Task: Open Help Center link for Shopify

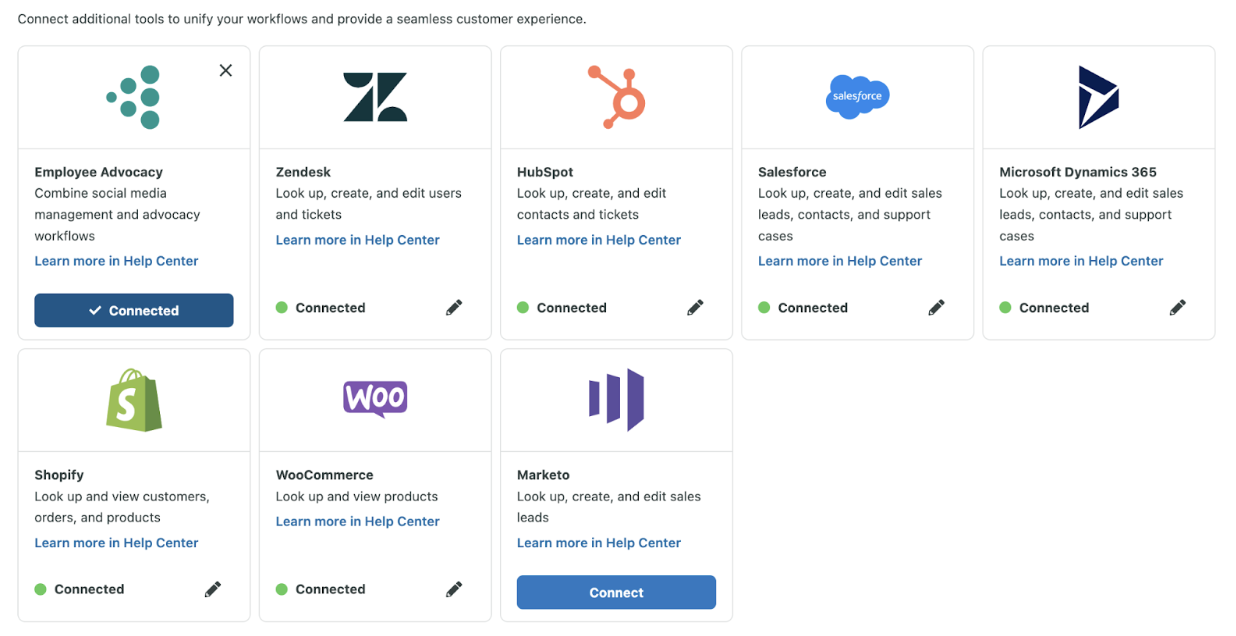Action: (117, 543)
